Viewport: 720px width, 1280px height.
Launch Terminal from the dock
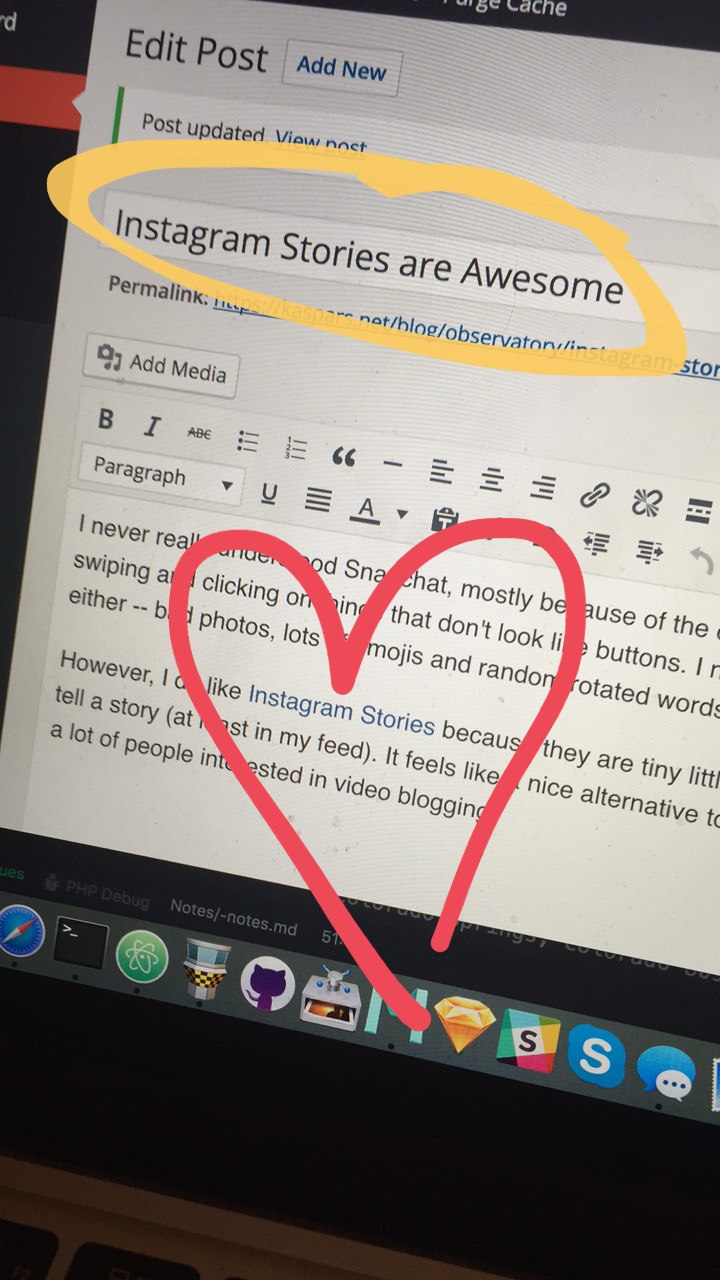(80, 945)
